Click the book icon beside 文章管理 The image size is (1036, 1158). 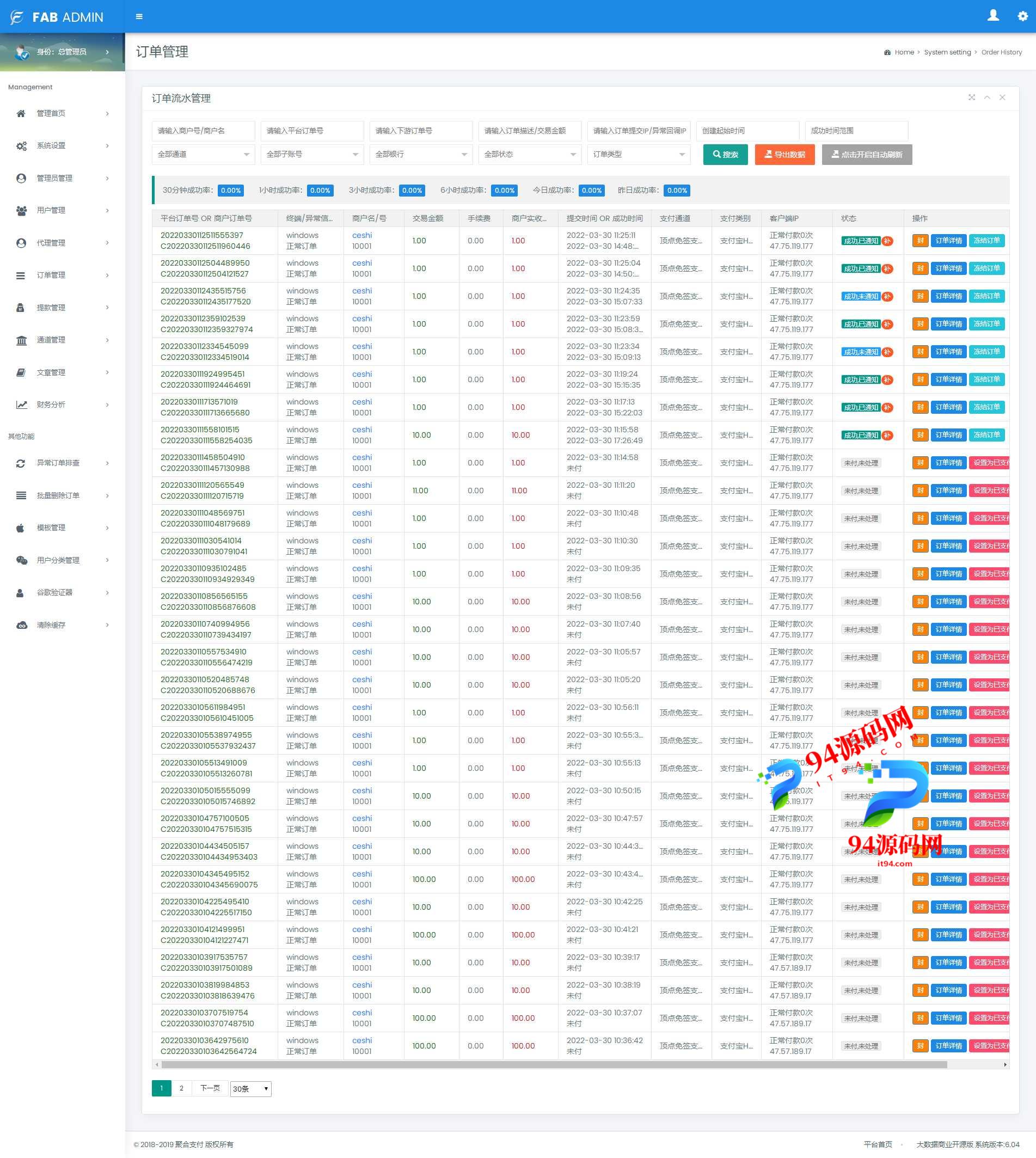(21, 372)
